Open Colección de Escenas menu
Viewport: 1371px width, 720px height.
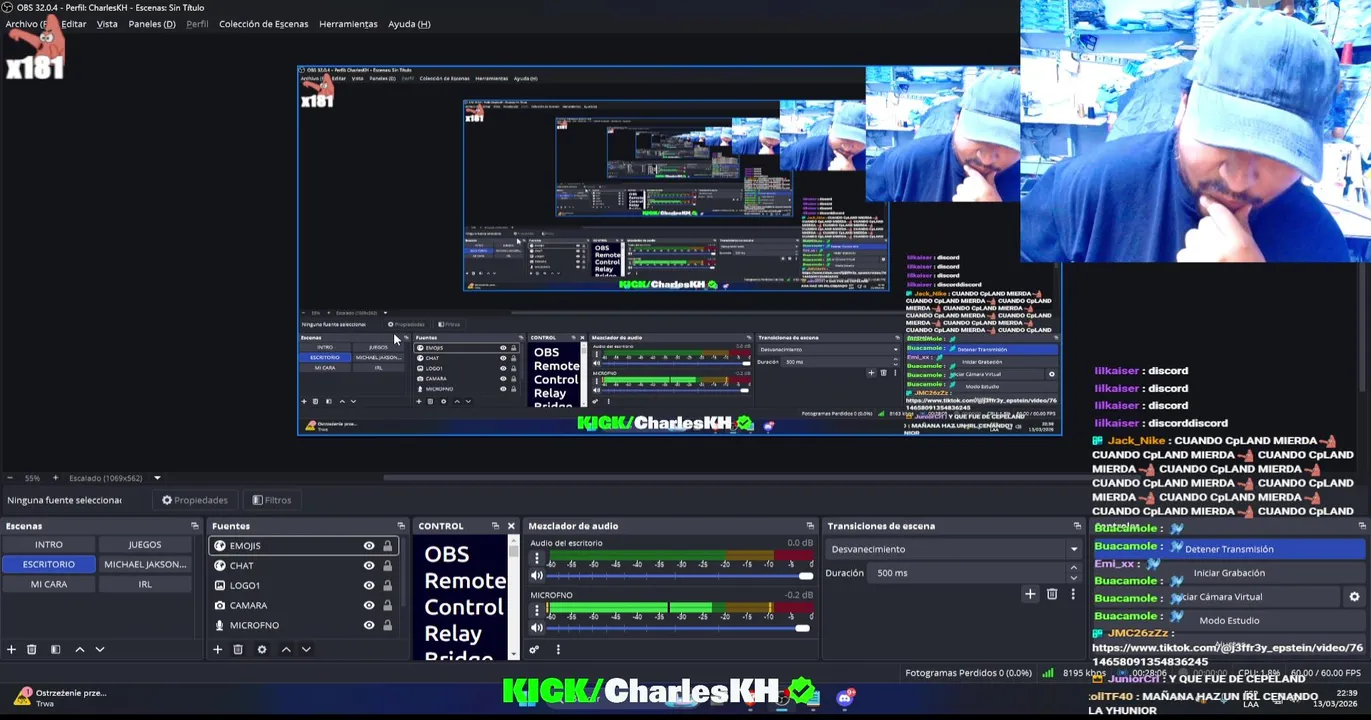(x=264, y=24)
